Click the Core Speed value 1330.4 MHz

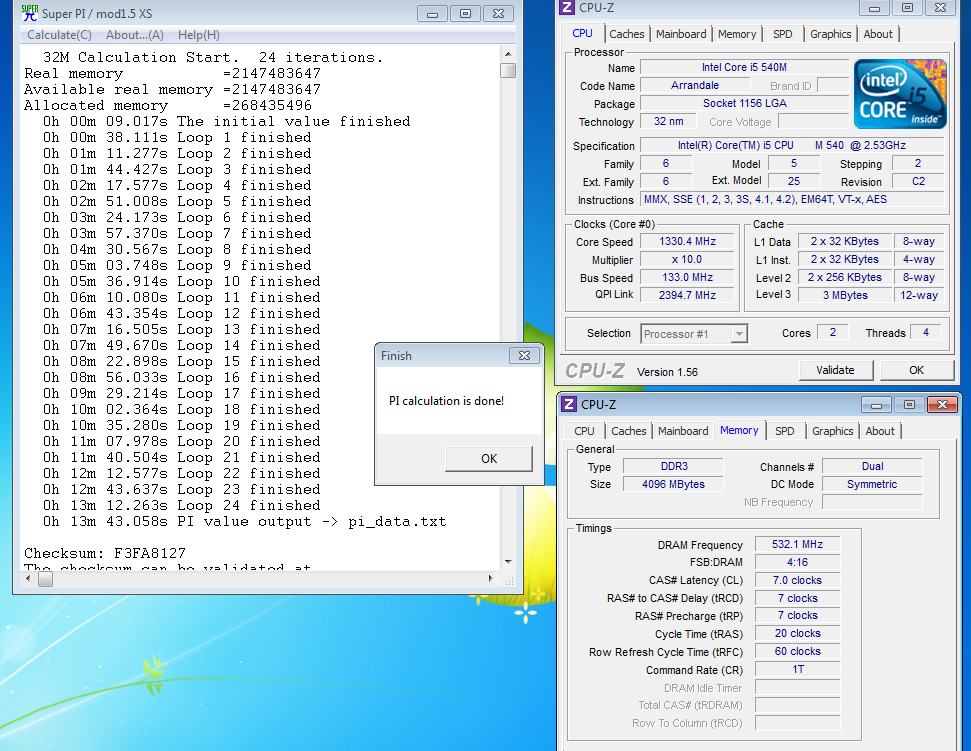click(x=687, y=241)
